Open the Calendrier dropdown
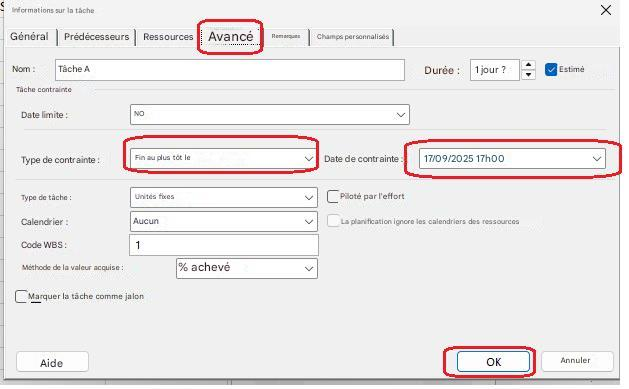The height and width of the screenshot is (389, 629). 224,221
